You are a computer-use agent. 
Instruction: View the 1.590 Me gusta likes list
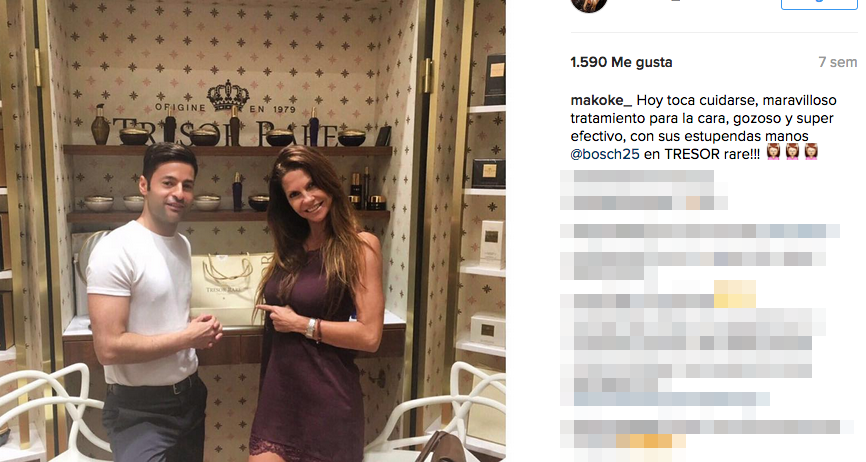pyautogui.click(x=621, y=62)
